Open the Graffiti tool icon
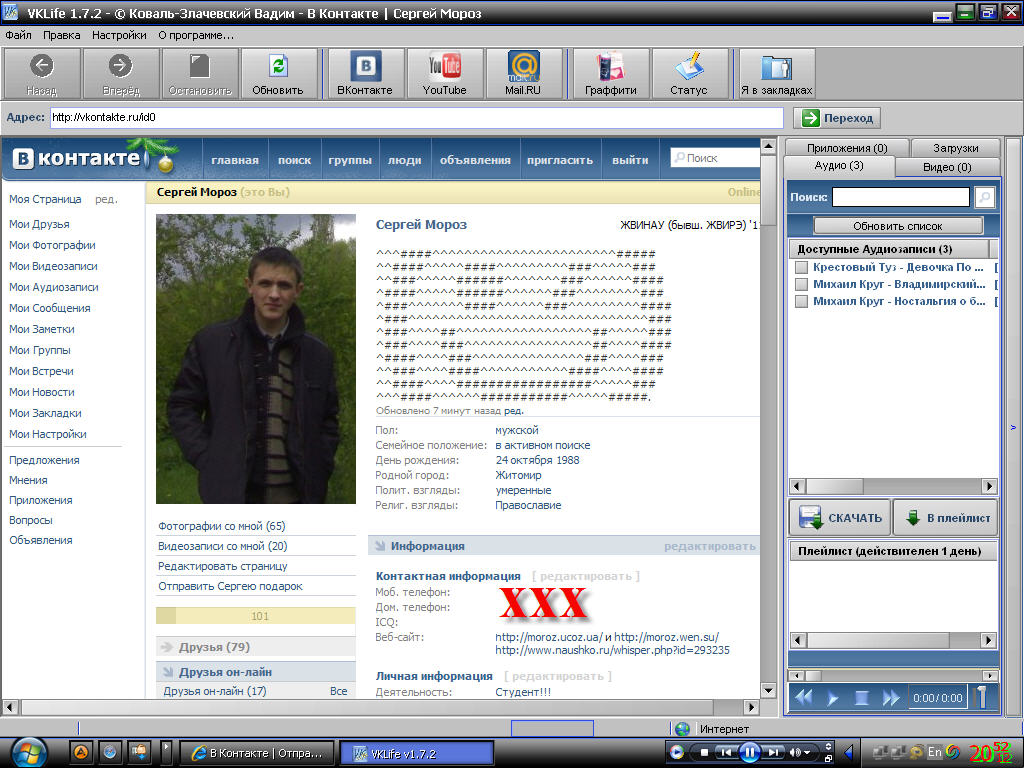Screen dimensions: 1024x768 pyautogui.click(x=610, y=67)
